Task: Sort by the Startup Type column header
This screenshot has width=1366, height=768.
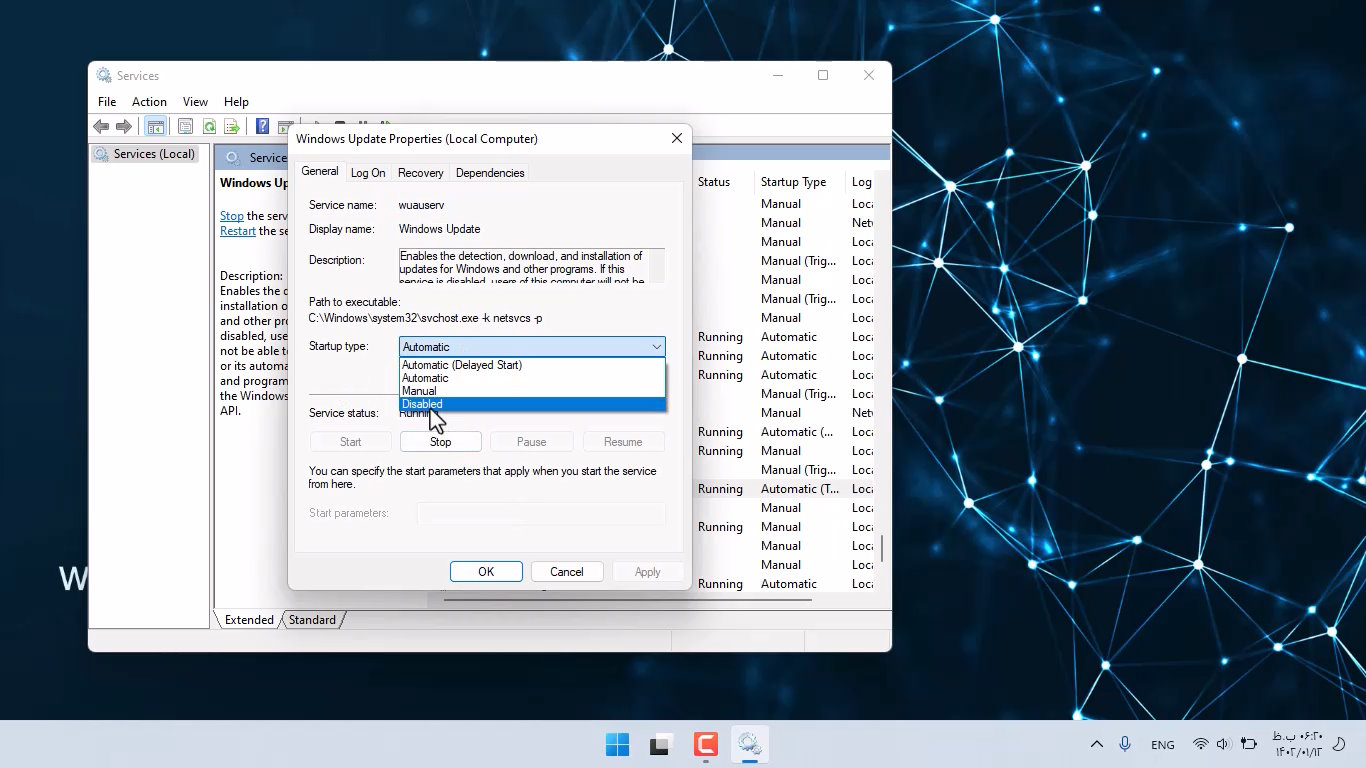Action: 794,182
